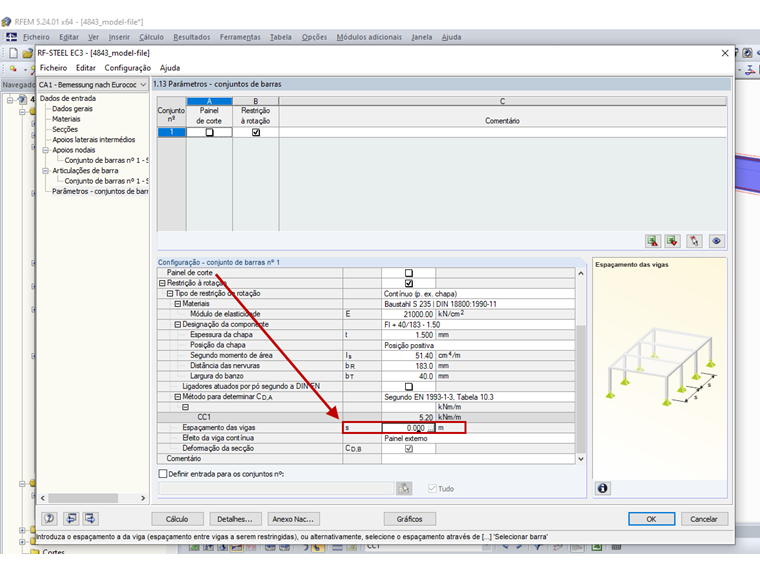Select Apoios laterais intermédios tree item
Image resolution: width=760 pixels, height=570 pixels.
(94, 140)
